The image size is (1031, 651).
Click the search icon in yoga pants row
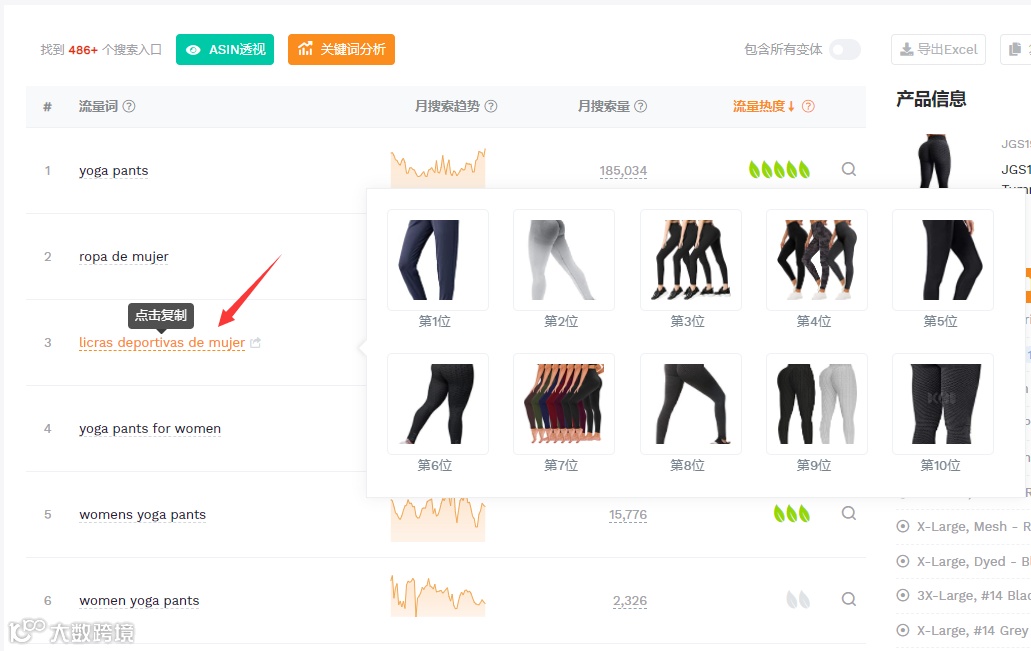point(849,170)
